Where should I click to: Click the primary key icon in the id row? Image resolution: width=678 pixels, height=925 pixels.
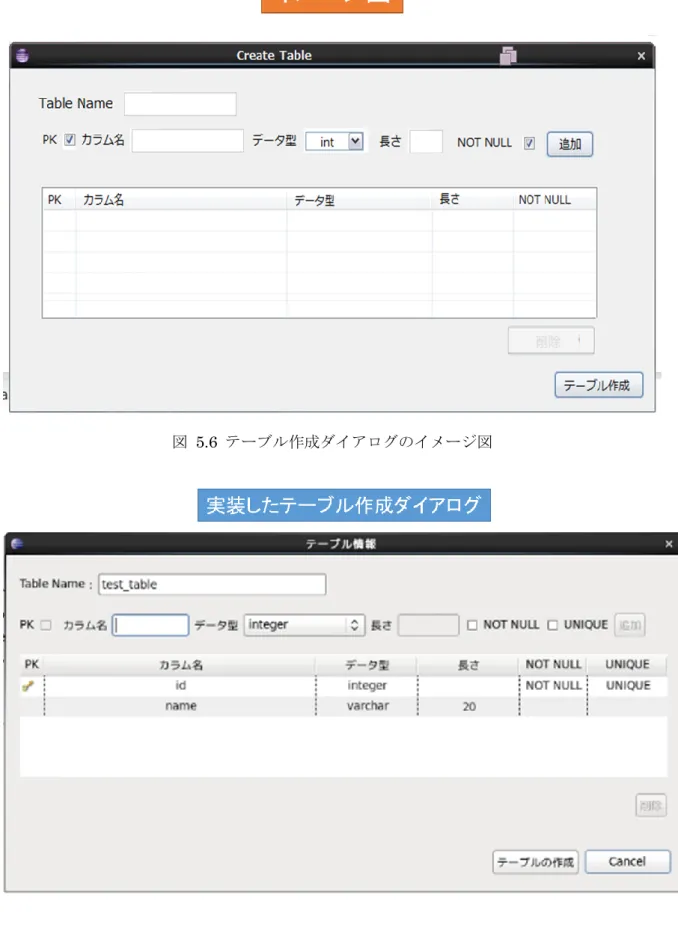coord(28,685)
